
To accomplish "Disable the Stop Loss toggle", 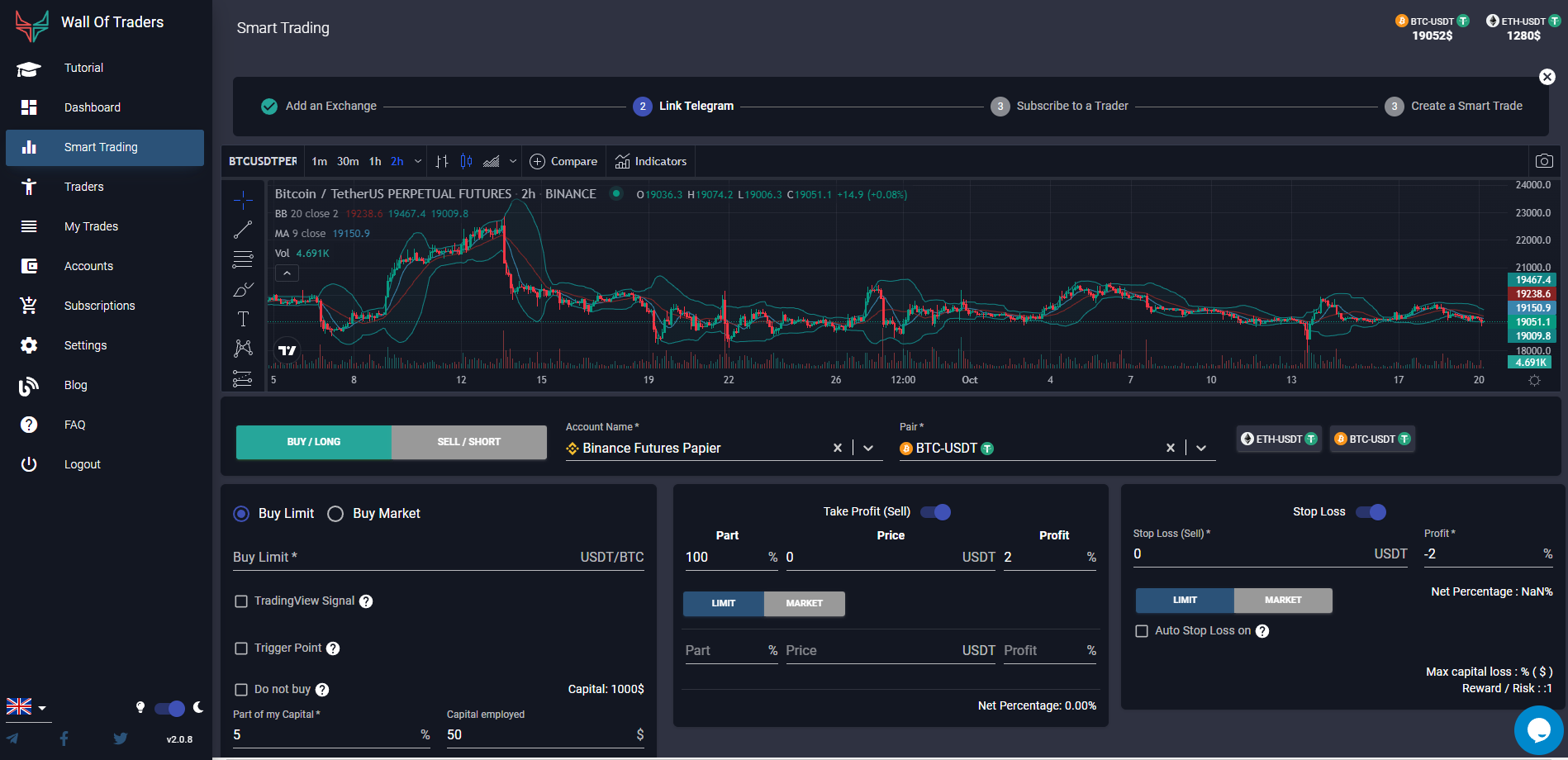I will 1371,512.
